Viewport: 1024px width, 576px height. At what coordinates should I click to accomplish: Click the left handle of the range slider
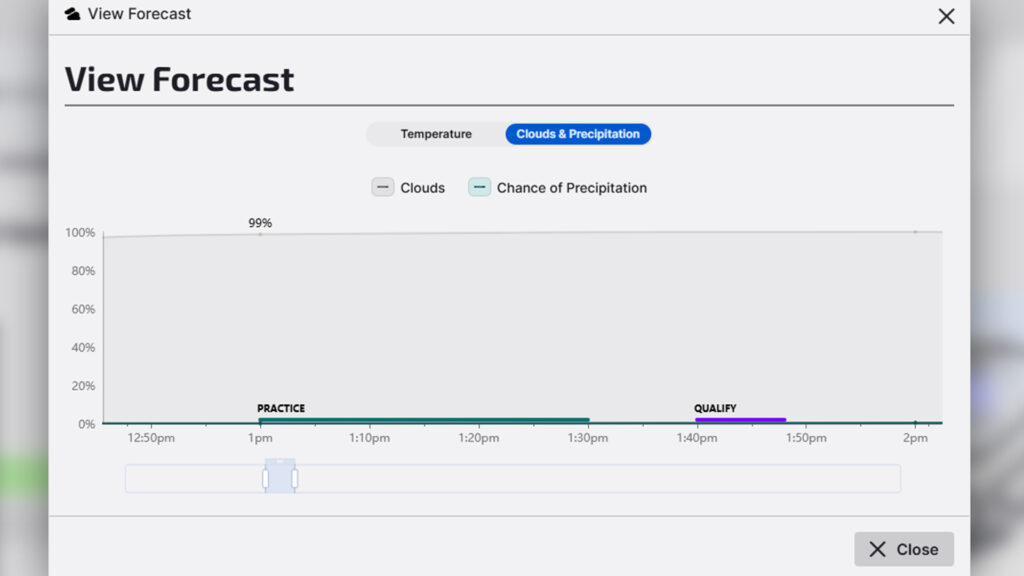coord(265,479)
